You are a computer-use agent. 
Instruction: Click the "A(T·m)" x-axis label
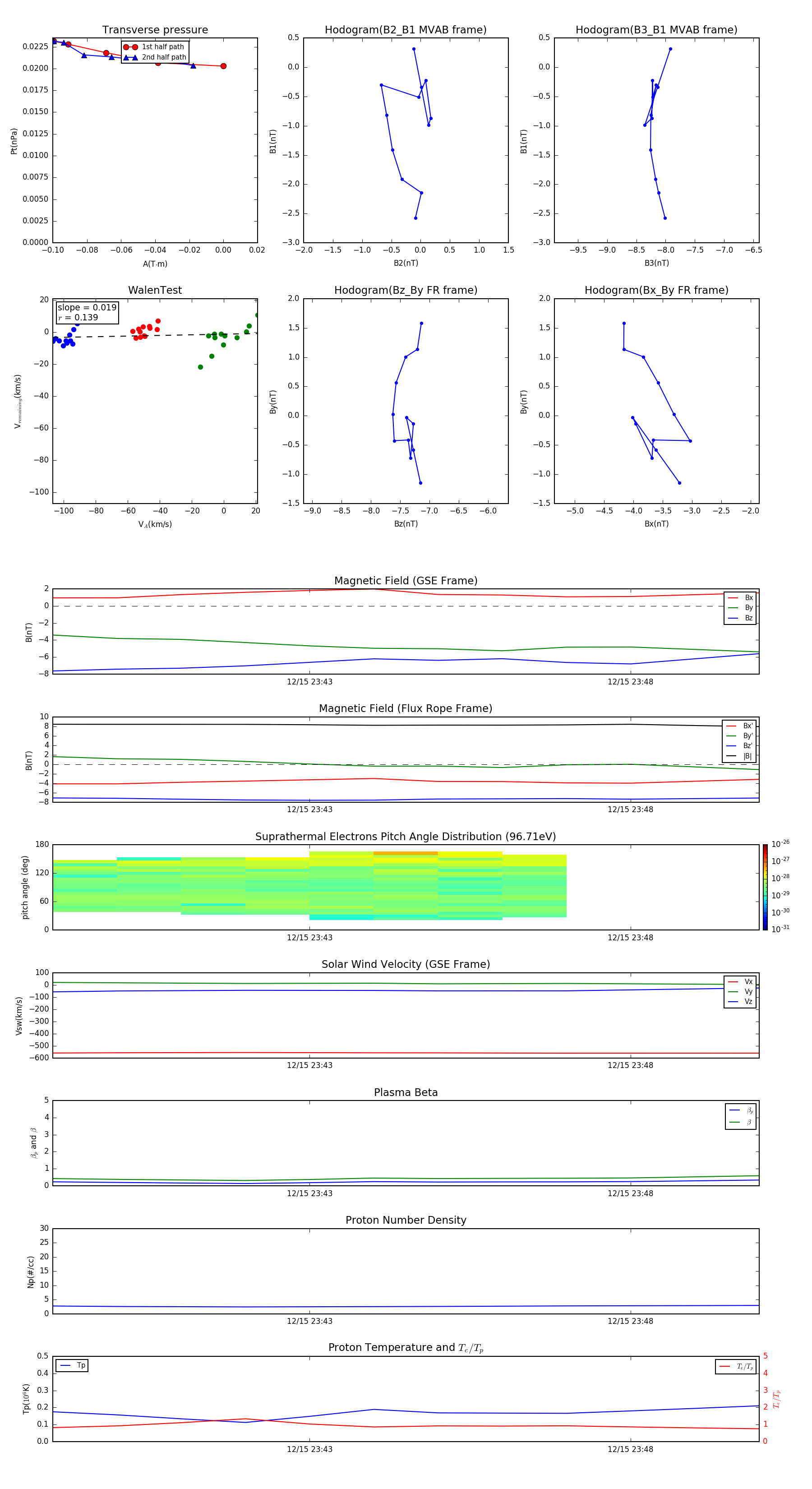(x=155, y=264)
